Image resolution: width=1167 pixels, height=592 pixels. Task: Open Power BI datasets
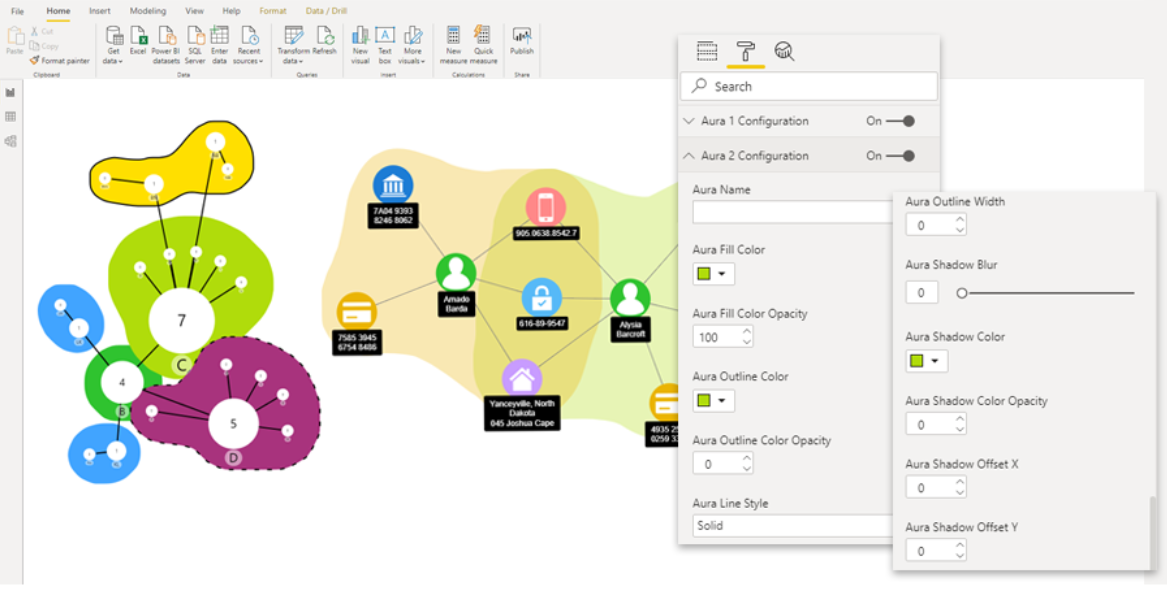(166, 45)
